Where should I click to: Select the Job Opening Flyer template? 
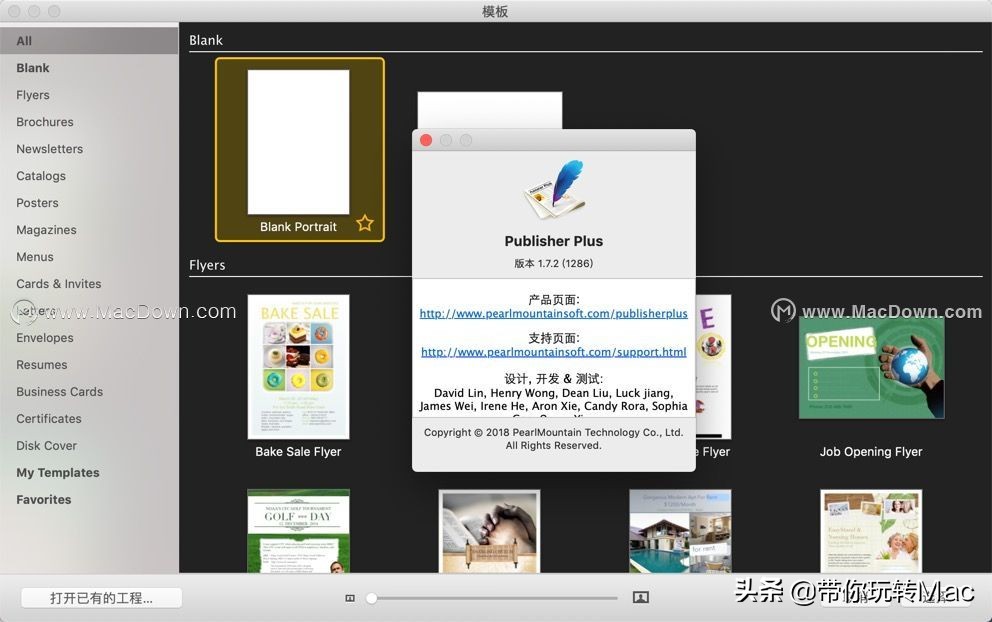[870, 367]
